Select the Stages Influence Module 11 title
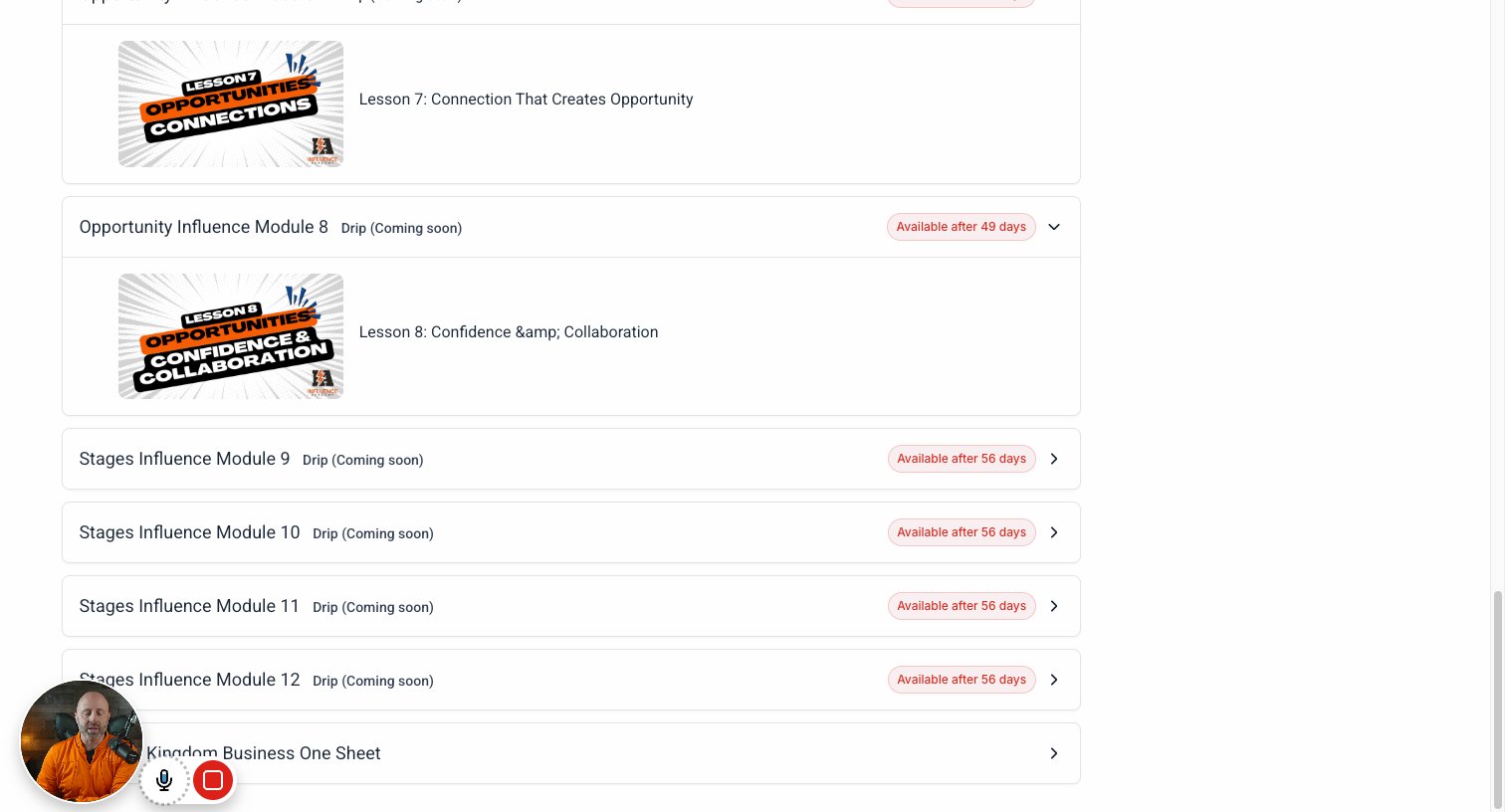 pyautogui.click(x=189, y=606)
